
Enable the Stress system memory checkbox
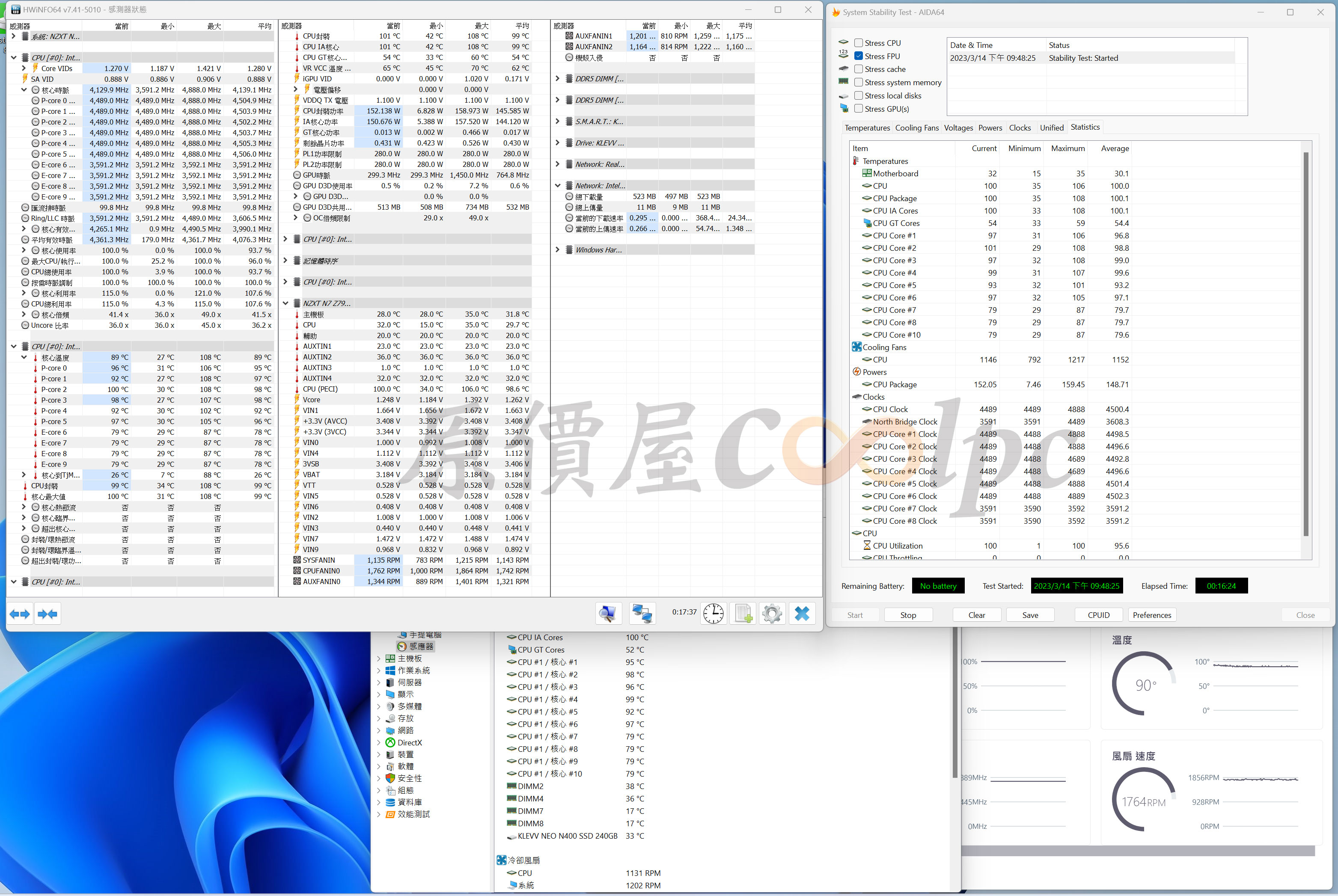[859, 82]
